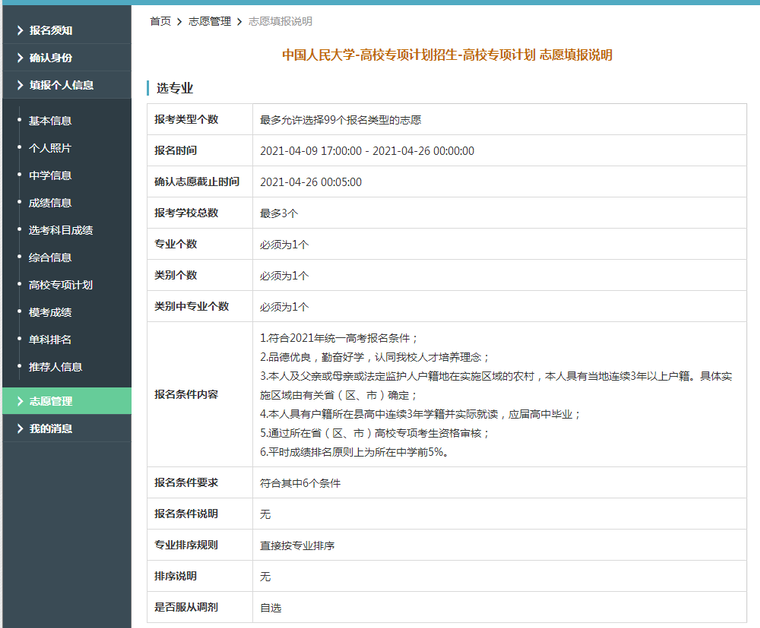Click 志愿管理 breadcrumb link
760x628 pixels.
point(209,21)
